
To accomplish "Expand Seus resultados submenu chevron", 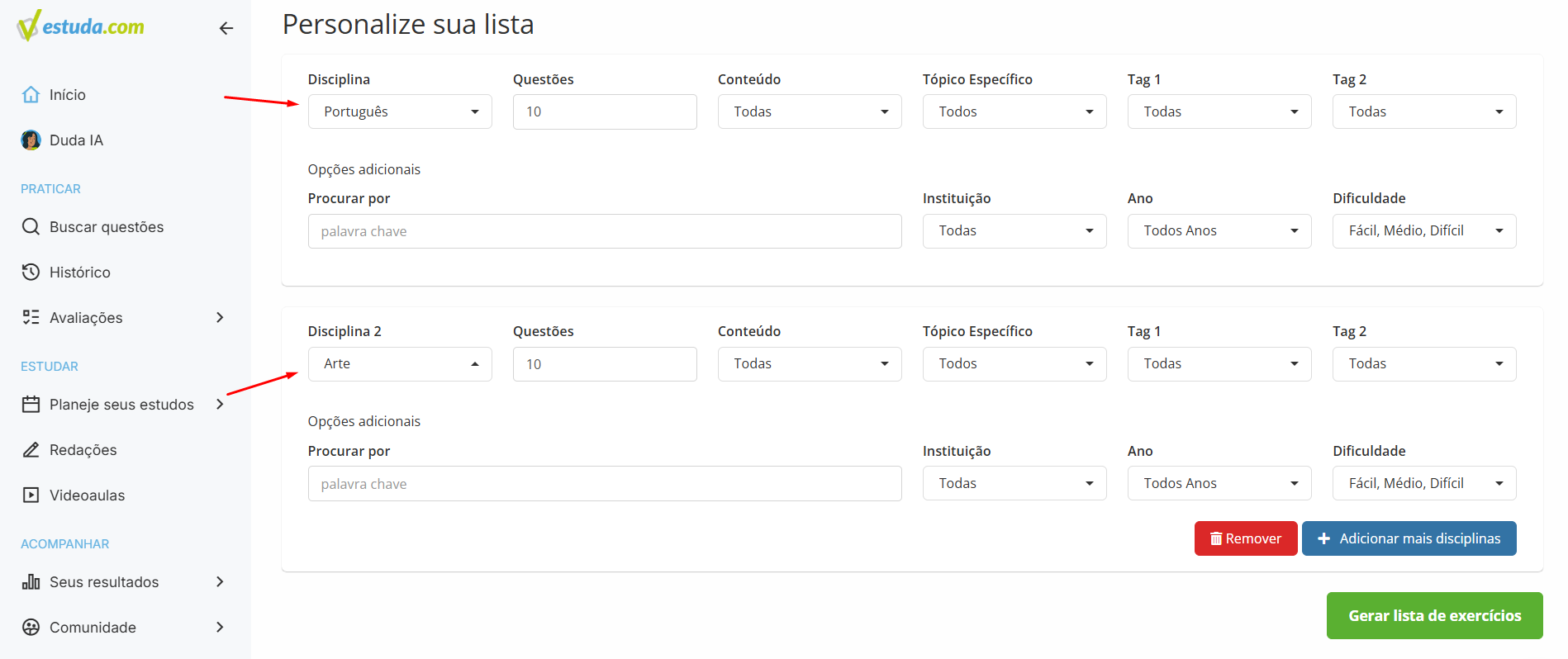I will 220,581.
